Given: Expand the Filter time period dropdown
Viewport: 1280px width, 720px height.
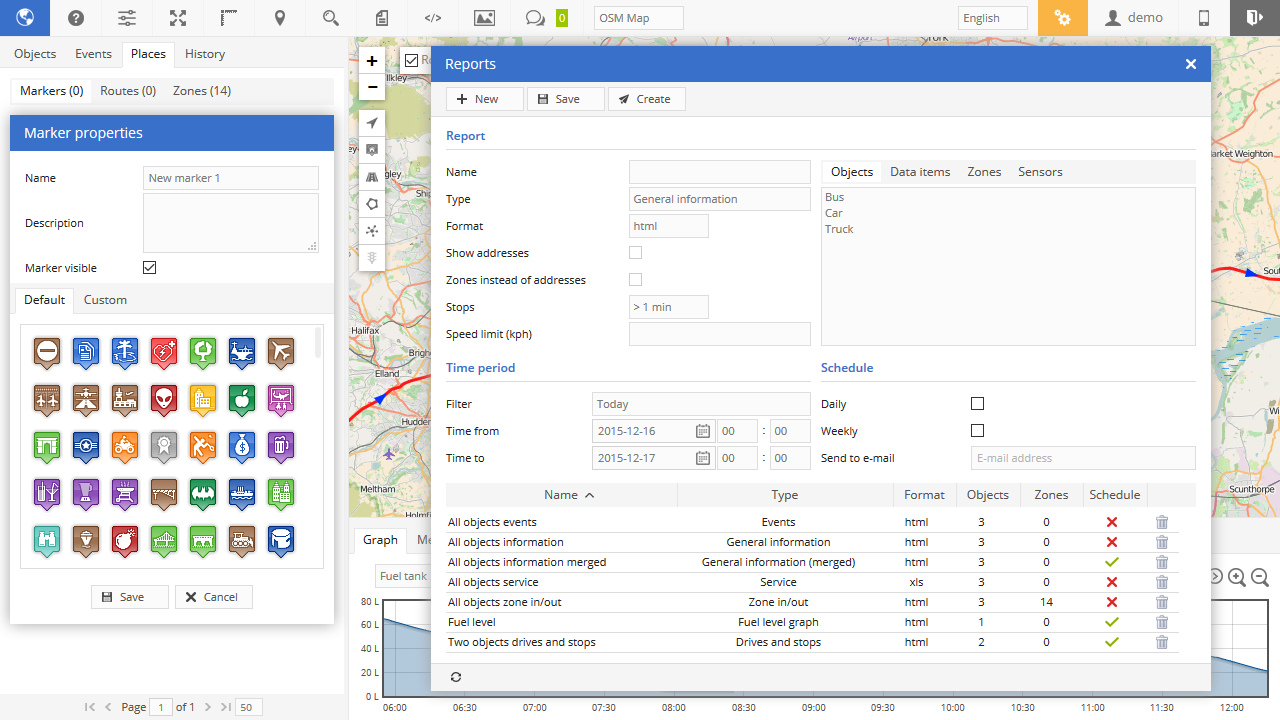Looking at the screenshot, I should (x=700, y=404).
